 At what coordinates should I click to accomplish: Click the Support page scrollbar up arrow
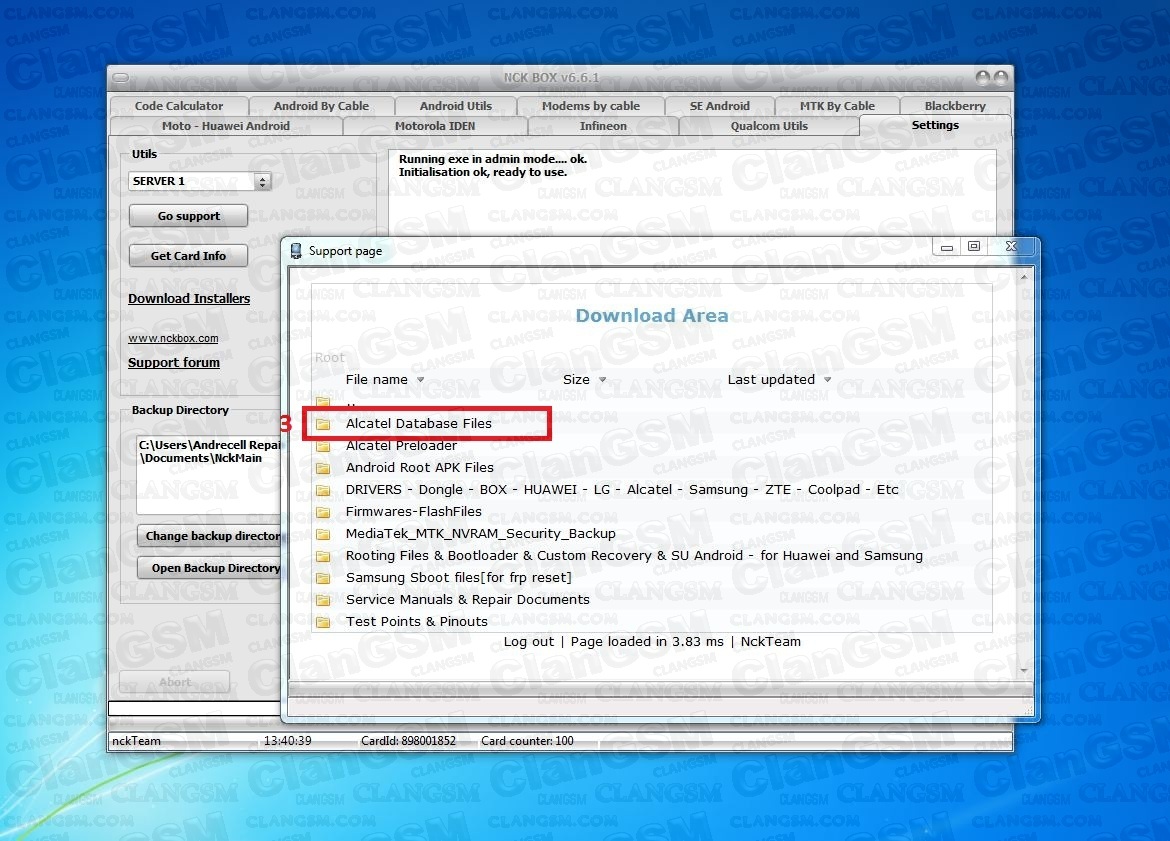point(1024,277)
